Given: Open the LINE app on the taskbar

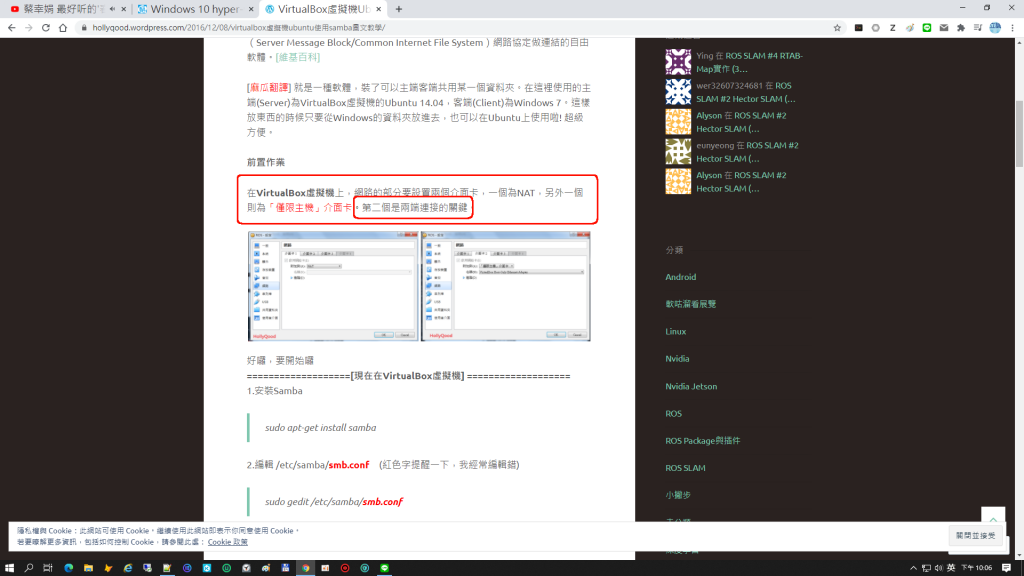Looking at the screenshot, I should click(385, 568).
